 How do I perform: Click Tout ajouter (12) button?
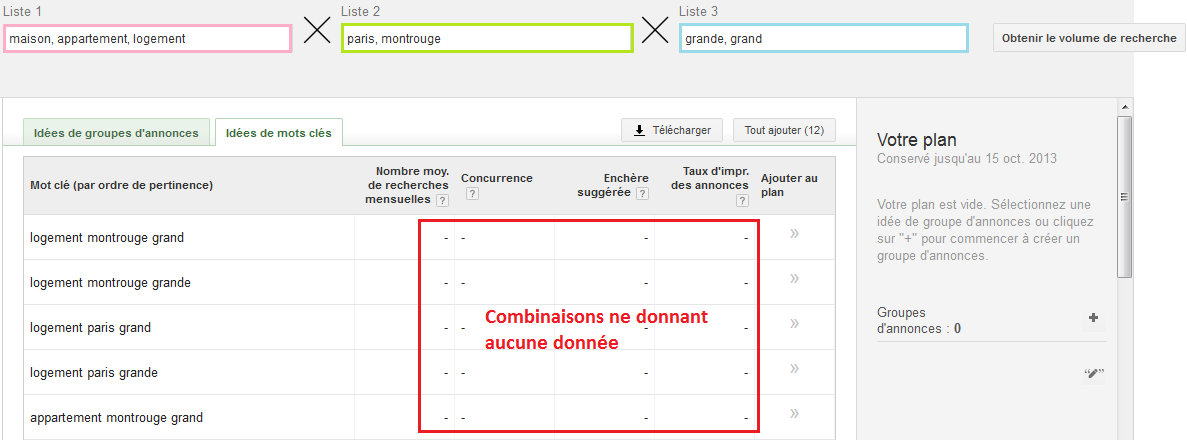(x=784, y=130)
